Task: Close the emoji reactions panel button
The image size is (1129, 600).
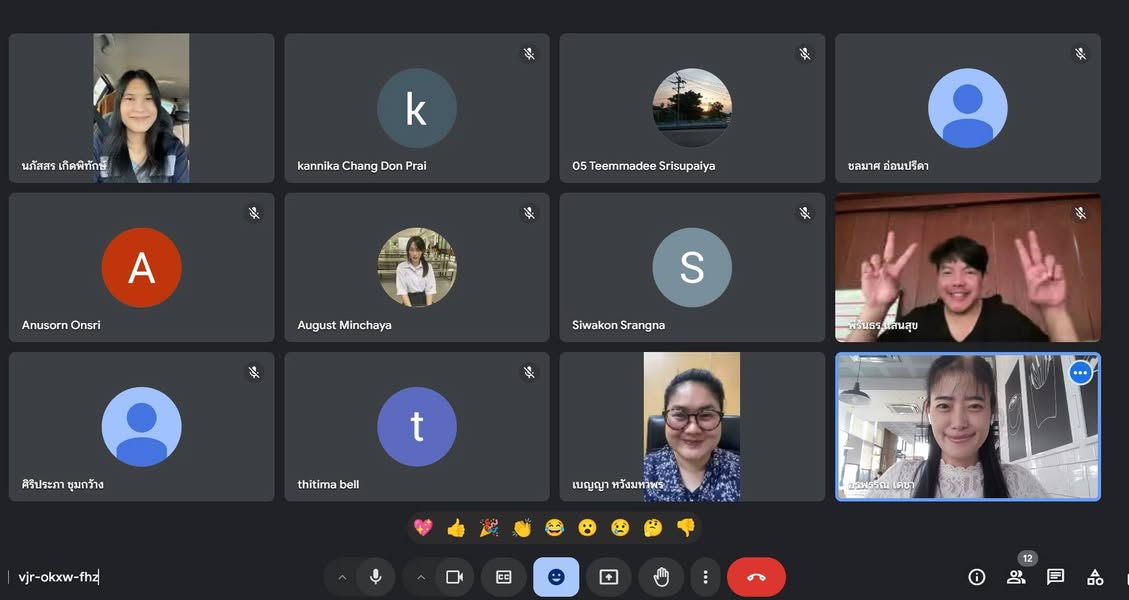Action: 556,577
